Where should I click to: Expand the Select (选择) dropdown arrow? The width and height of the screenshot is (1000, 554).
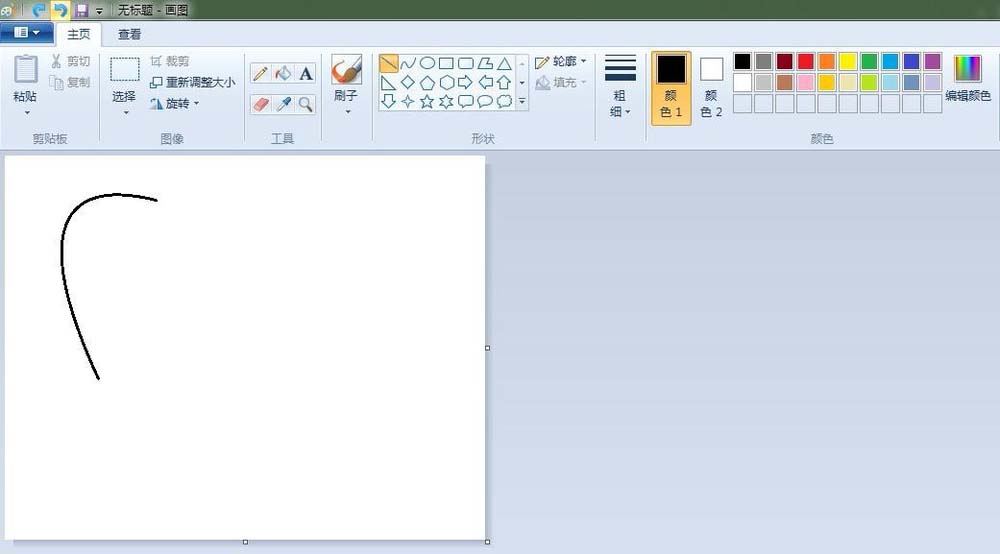pos(126,113)
